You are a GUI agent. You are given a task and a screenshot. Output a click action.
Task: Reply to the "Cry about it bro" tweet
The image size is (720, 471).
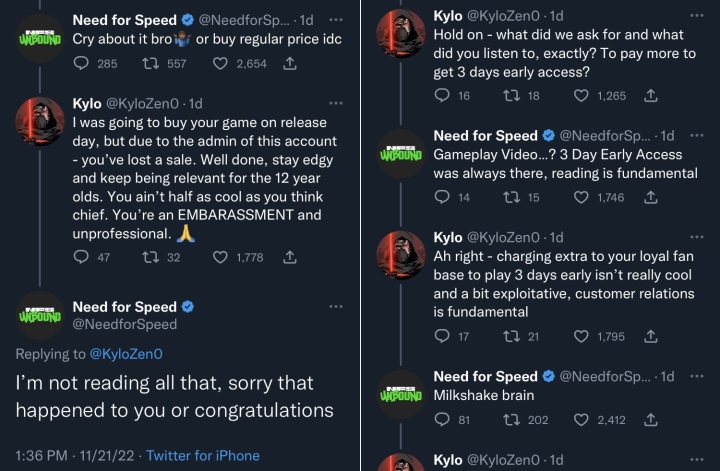(82, 63)
